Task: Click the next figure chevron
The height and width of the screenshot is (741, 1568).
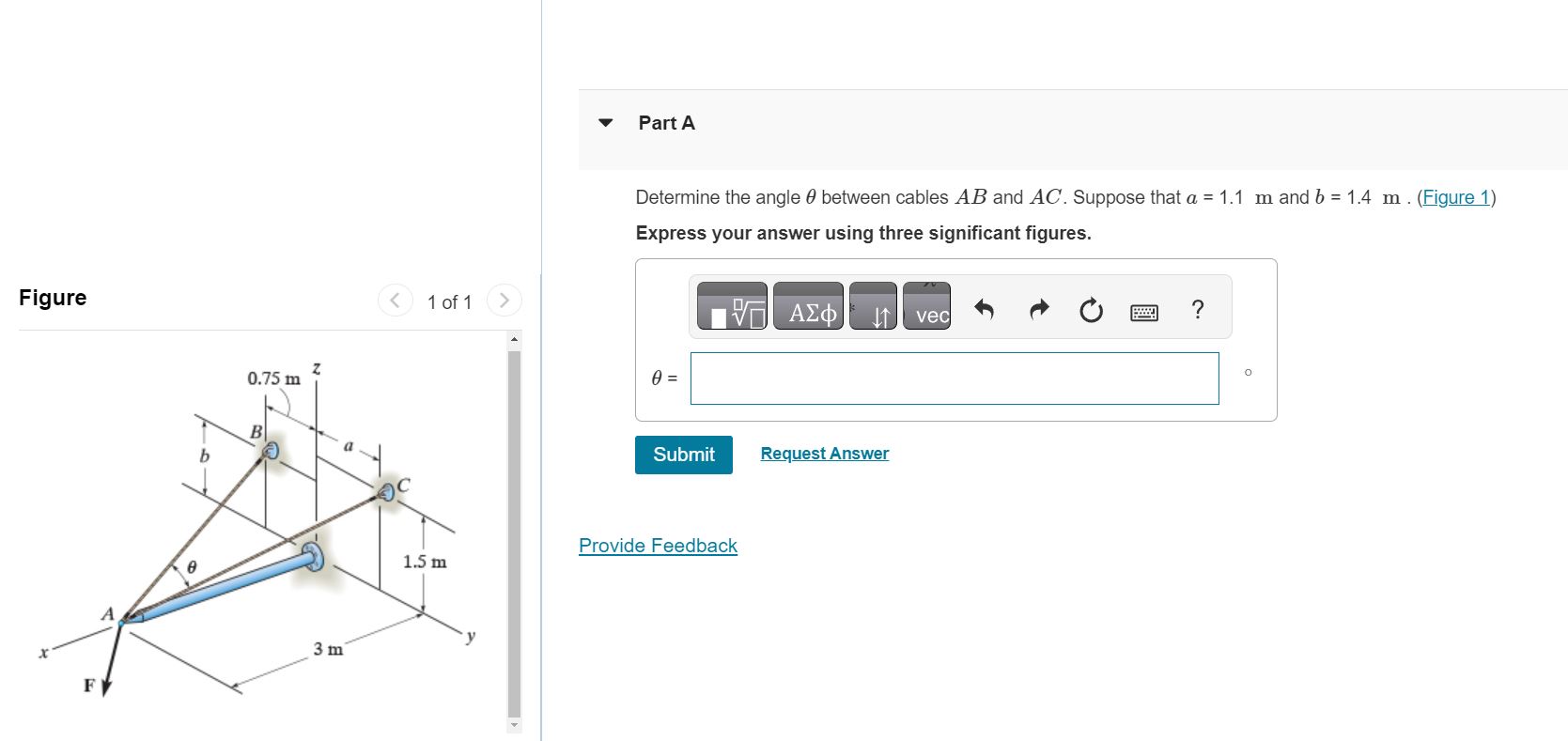Action: pyautogui.click(x=505, y=301)
